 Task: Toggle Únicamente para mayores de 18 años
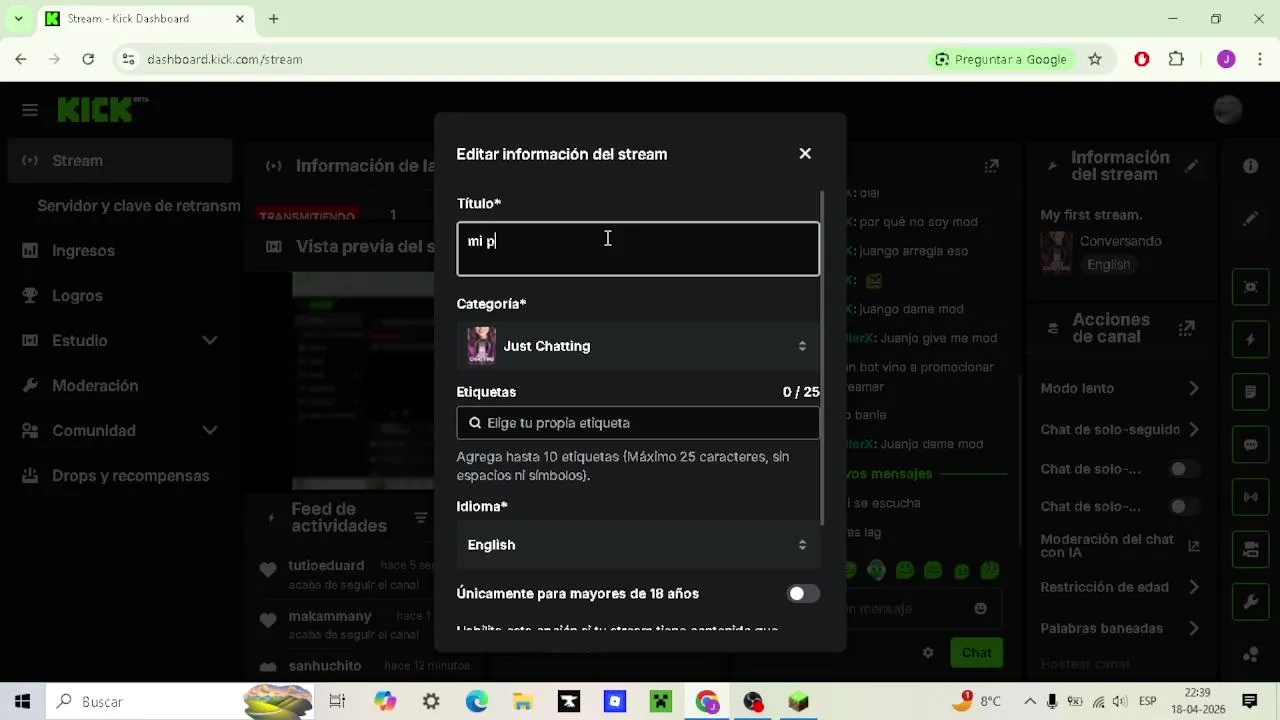click(x=802, y=594)
